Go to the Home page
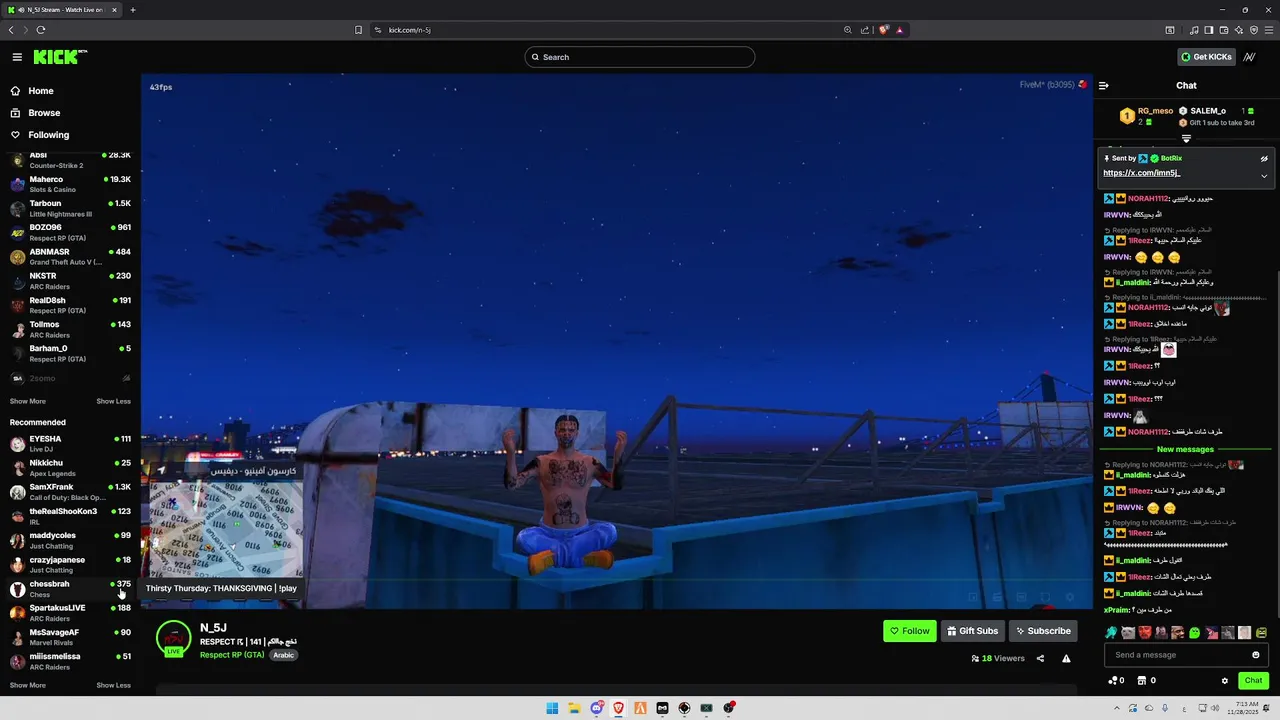The width and height of the screenshot is (1280, 720). [41, 91]
